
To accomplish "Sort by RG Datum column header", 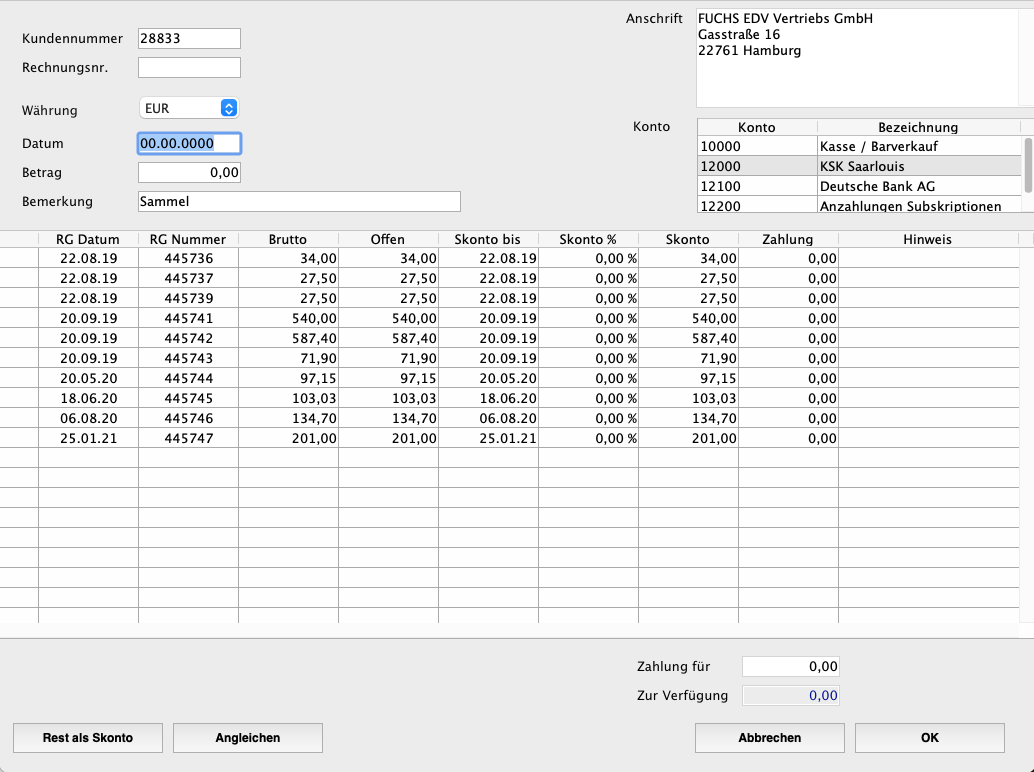I will pos(88,240).
